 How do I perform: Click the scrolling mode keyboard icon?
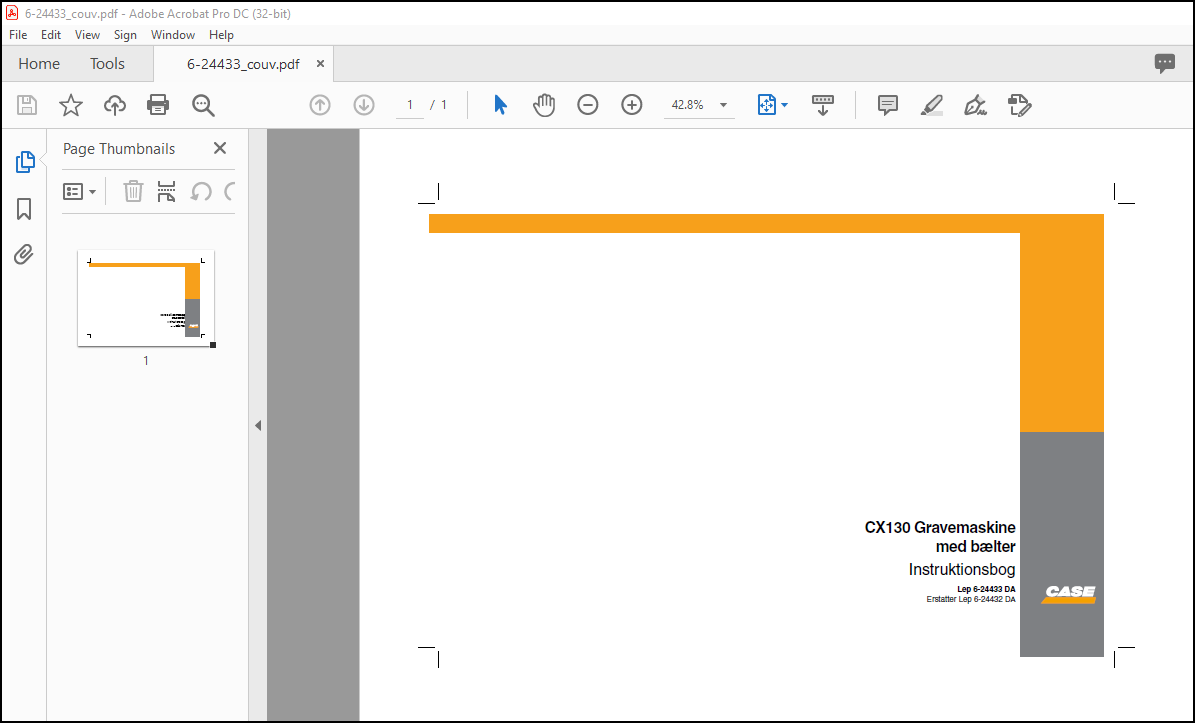[x=822, y=105]
